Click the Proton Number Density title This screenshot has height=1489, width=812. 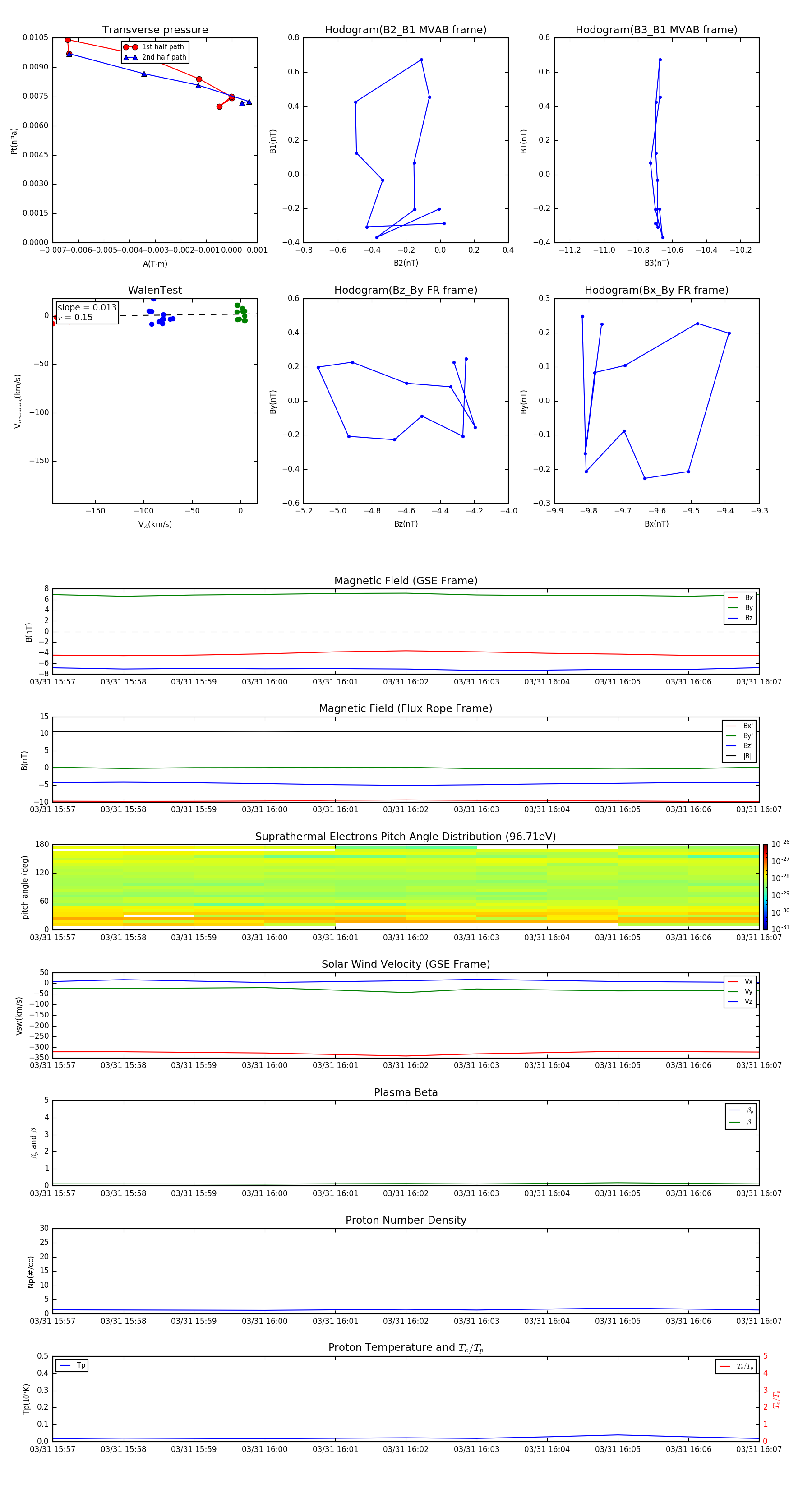405,1220
